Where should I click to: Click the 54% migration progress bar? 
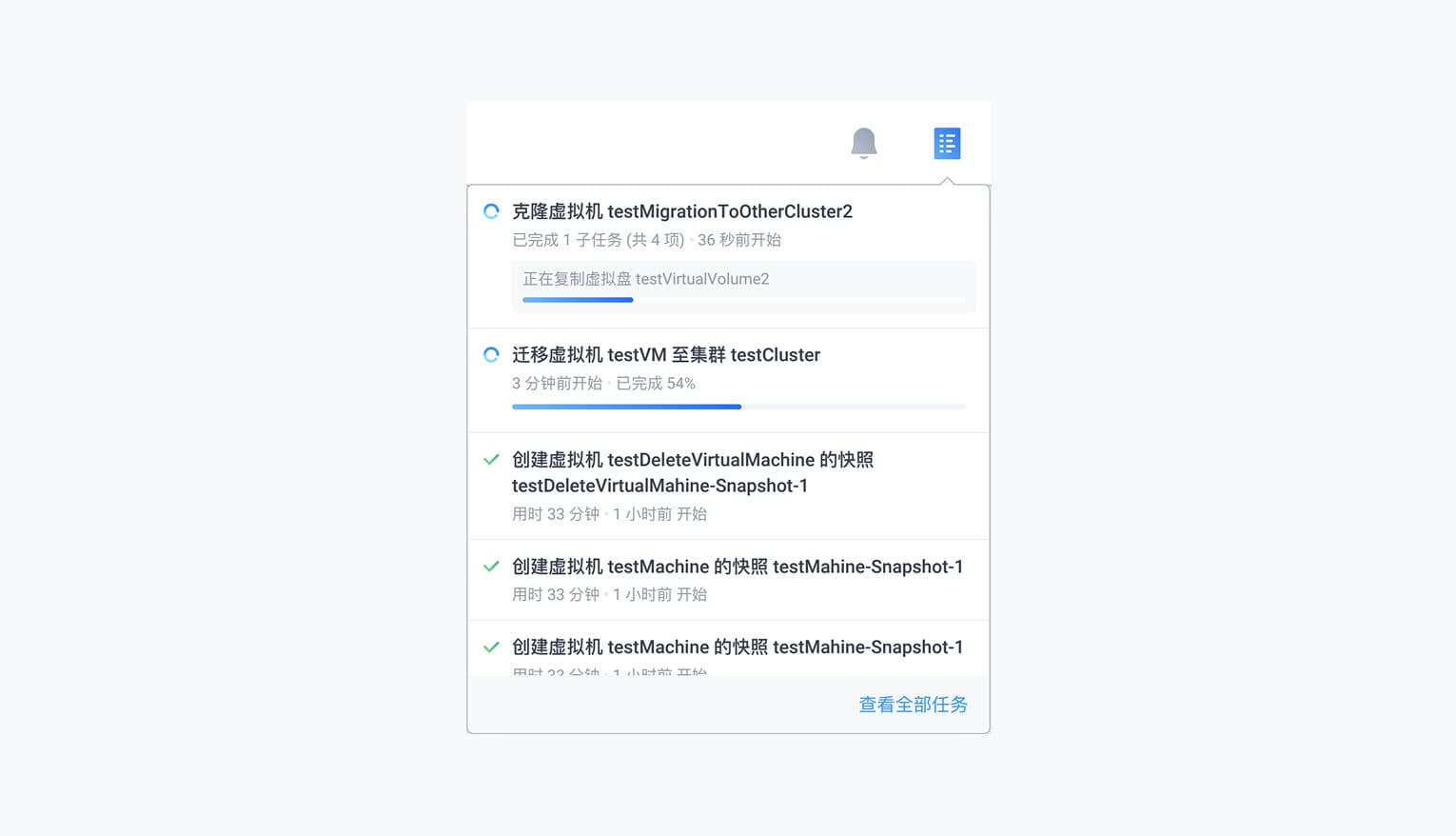click(738, 407)
